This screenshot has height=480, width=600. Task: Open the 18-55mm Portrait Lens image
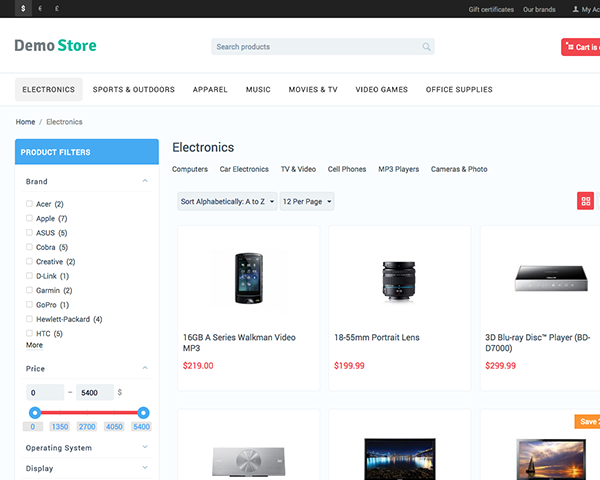399,281
